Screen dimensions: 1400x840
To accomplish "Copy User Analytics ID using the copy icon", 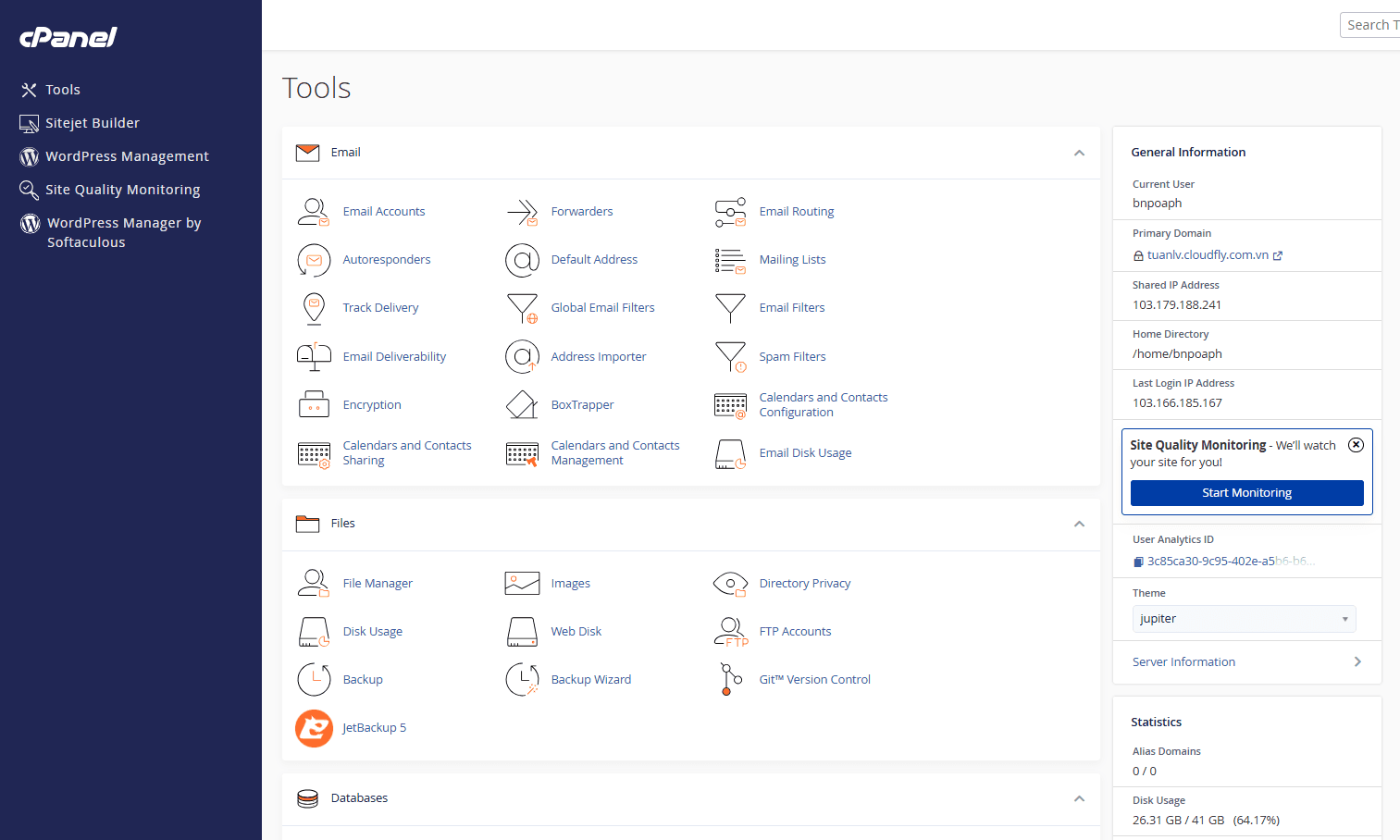I will pos(1138,562).
